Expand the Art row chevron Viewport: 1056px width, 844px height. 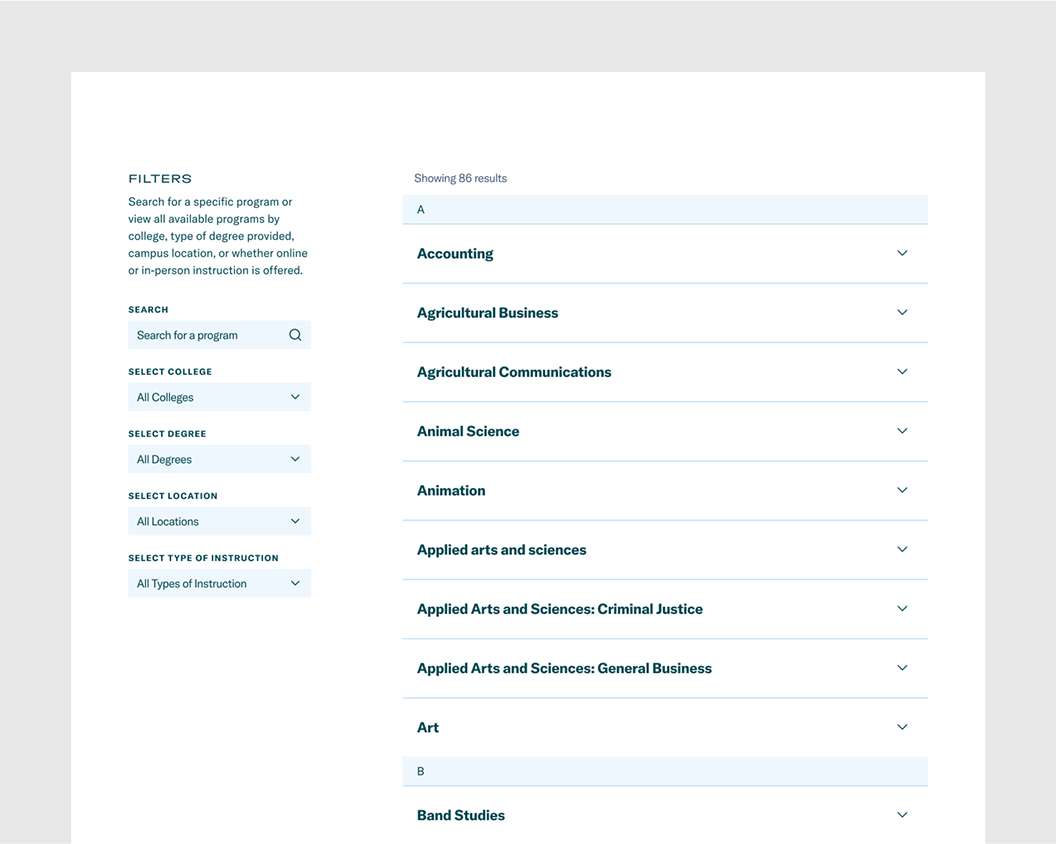click(902, 727)
